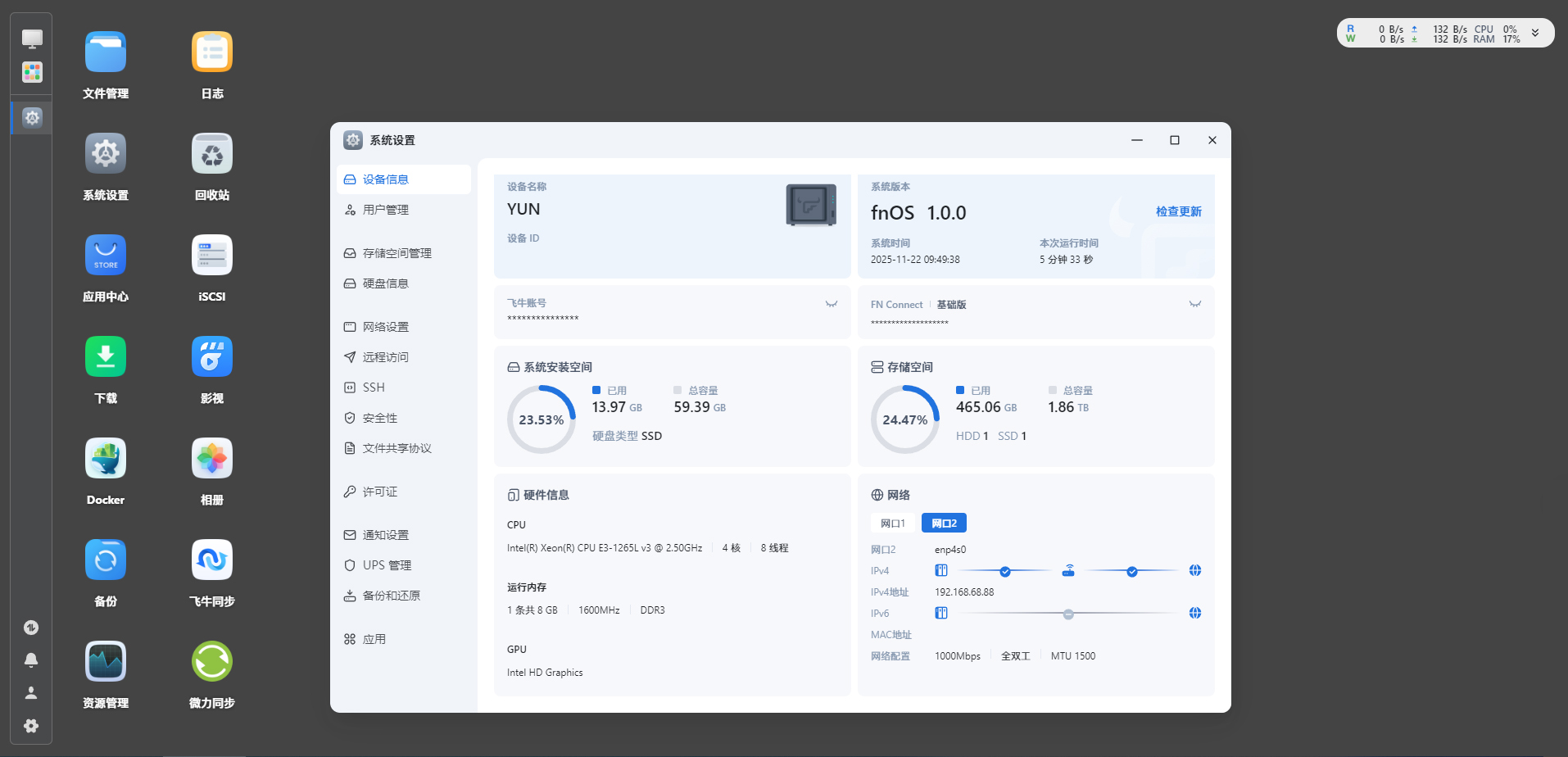
Task: Open 影视 media app icon
Action: pyautogui.click(x=212, y=356)
